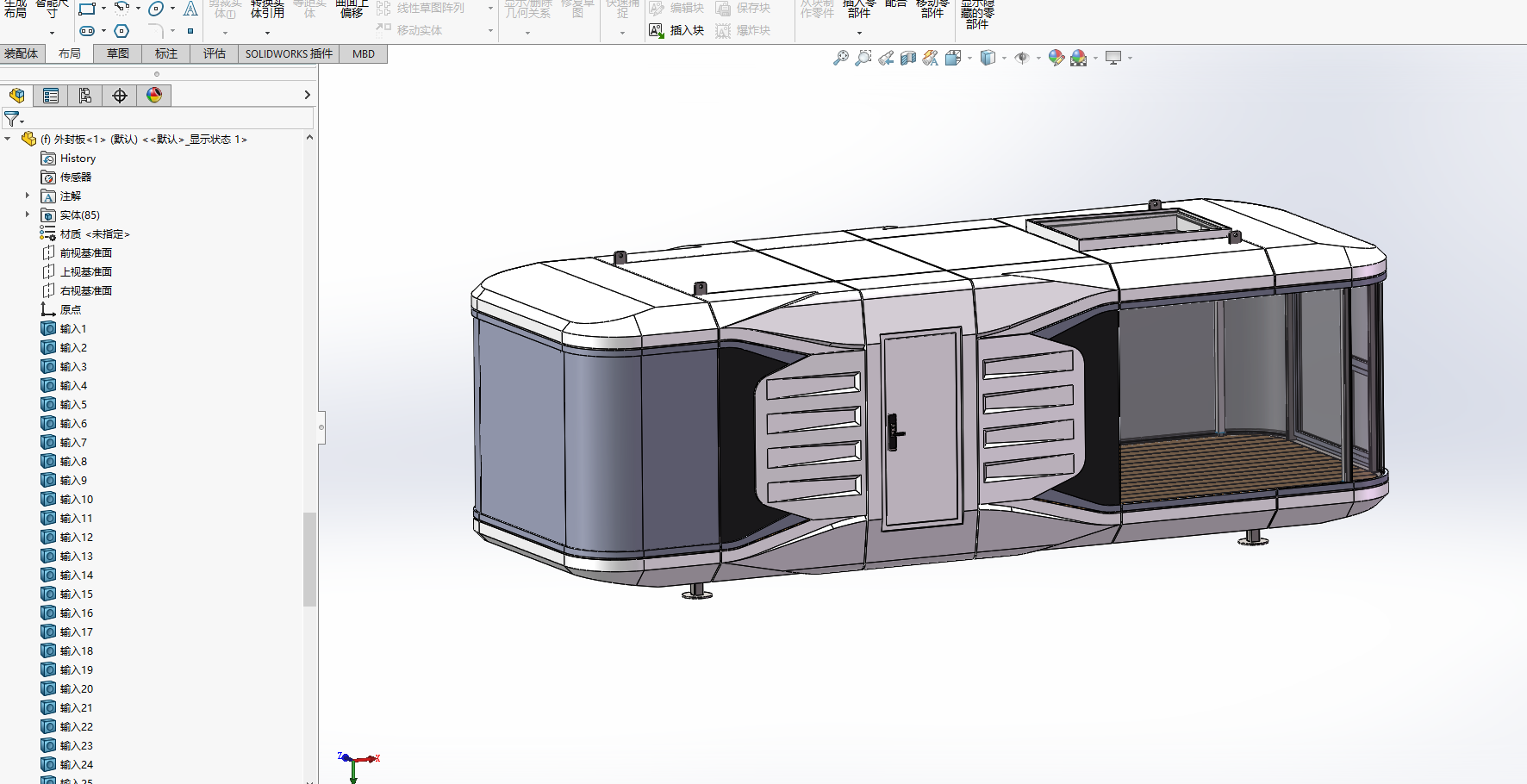The height and width of the screenshot is (784, 1527).
Task: Open the Edit Appearance icon
Action: coord(1056,58)
